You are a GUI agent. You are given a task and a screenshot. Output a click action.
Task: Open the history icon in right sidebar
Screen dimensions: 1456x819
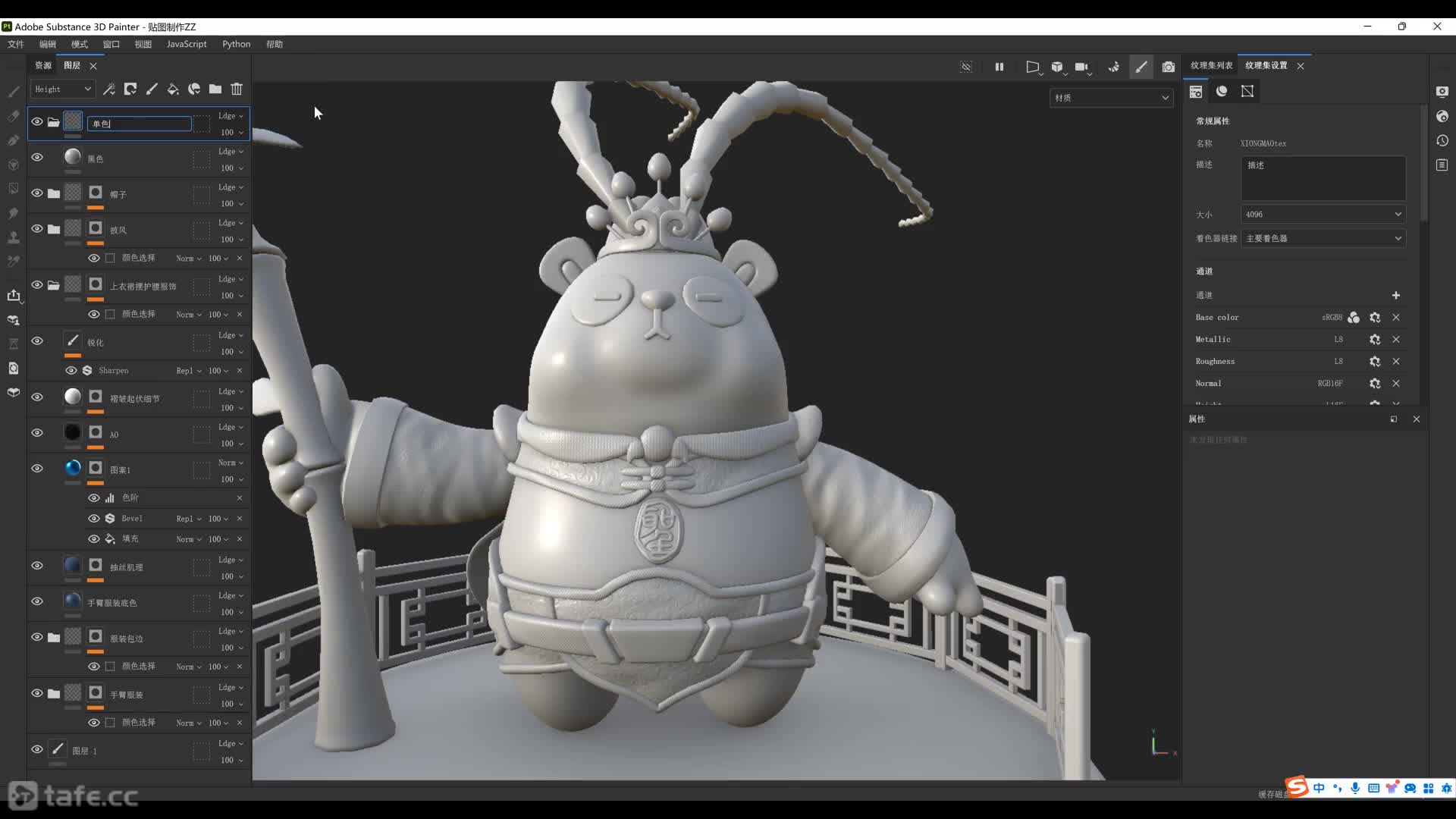pos(1442,140)
